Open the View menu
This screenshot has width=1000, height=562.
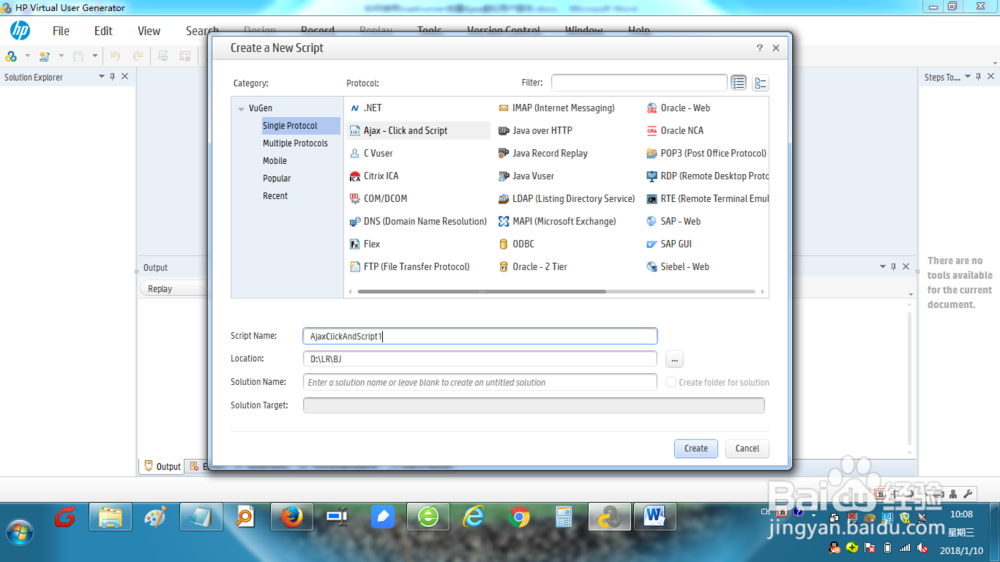click(149, 31)
